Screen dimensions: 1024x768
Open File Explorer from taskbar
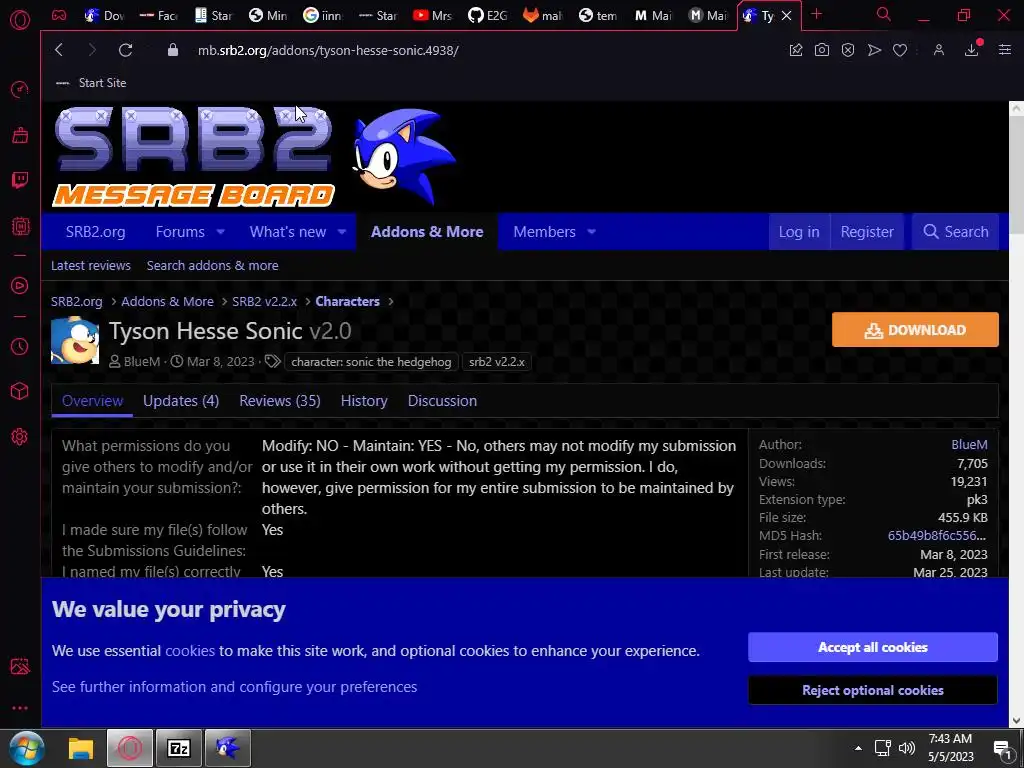click(x=82, y=748)
